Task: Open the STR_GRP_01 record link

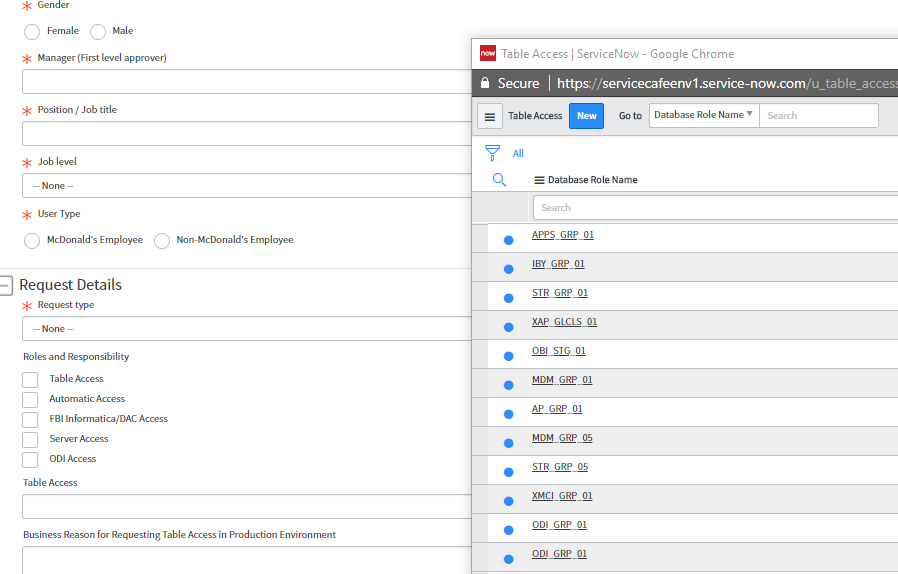Action: point(560,293)
